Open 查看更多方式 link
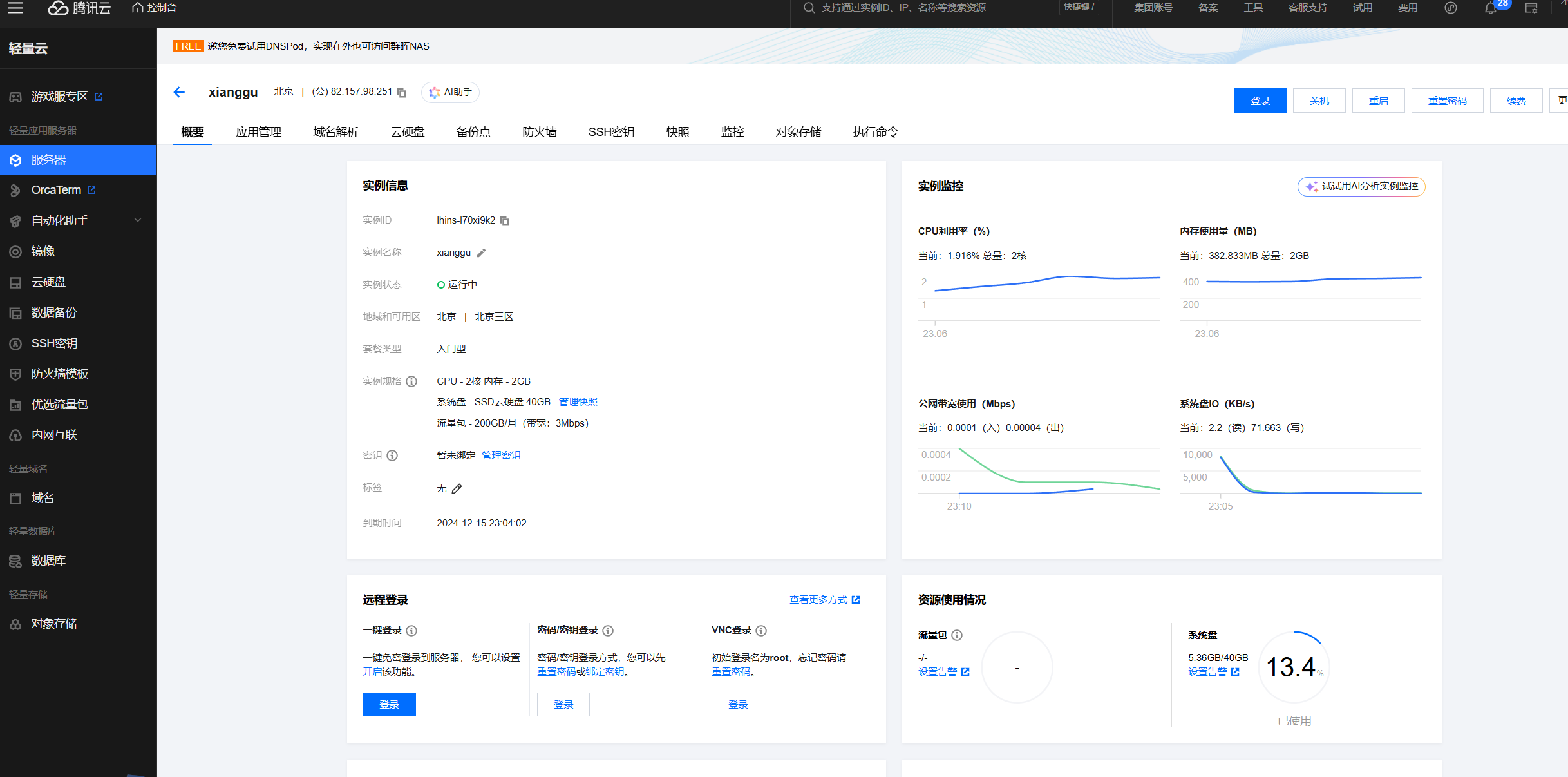The height and width of the screenshot is (777, 1568). (824, 600)
